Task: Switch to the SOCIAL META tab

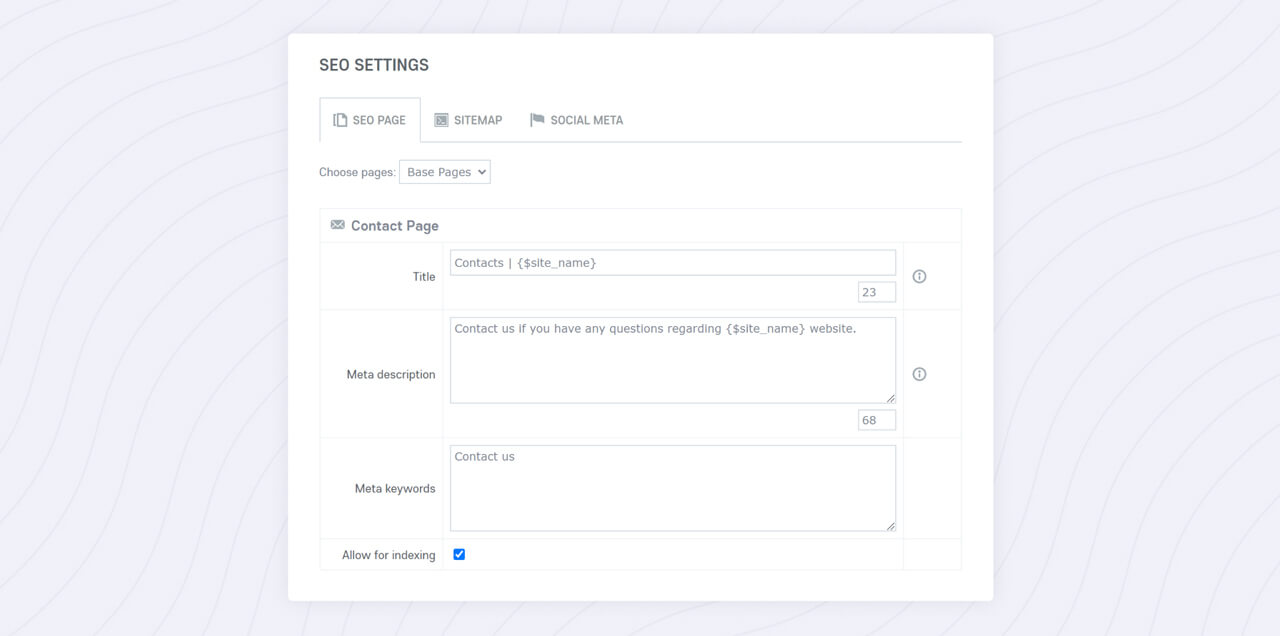Action: pos(586,120)
